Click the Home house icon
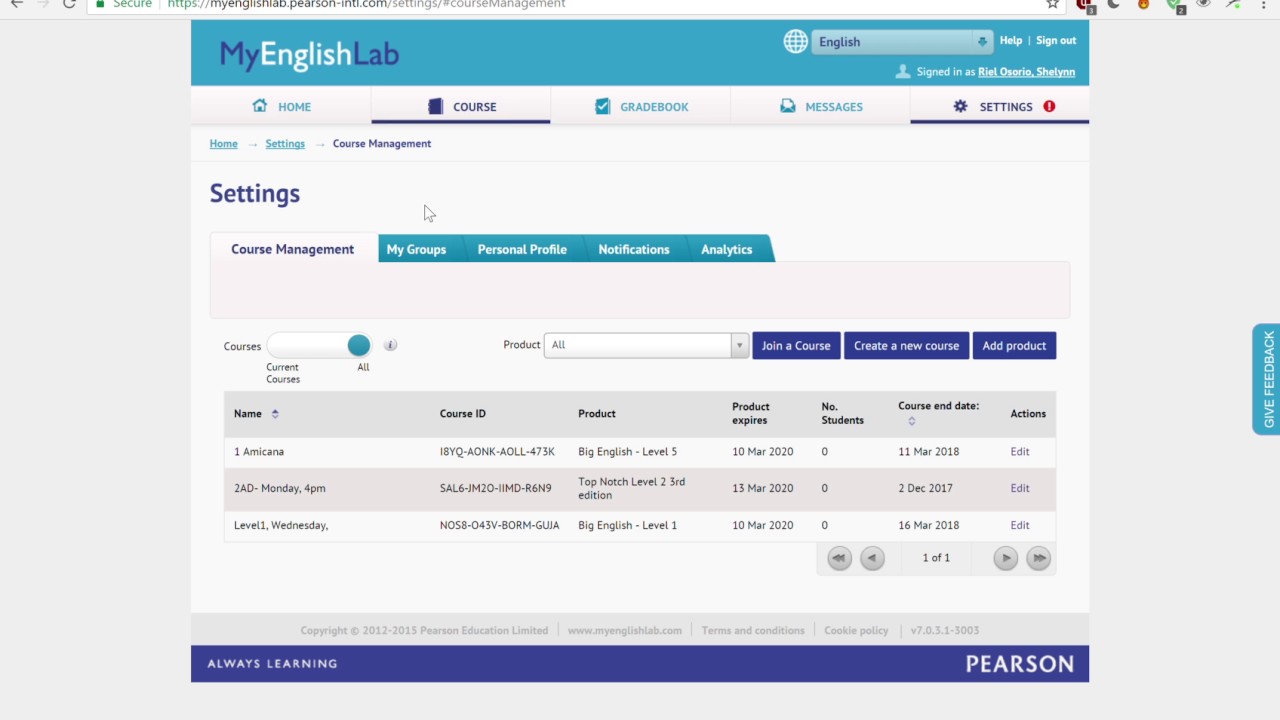This screenshot has width=1280, height=720. (260, 106)
